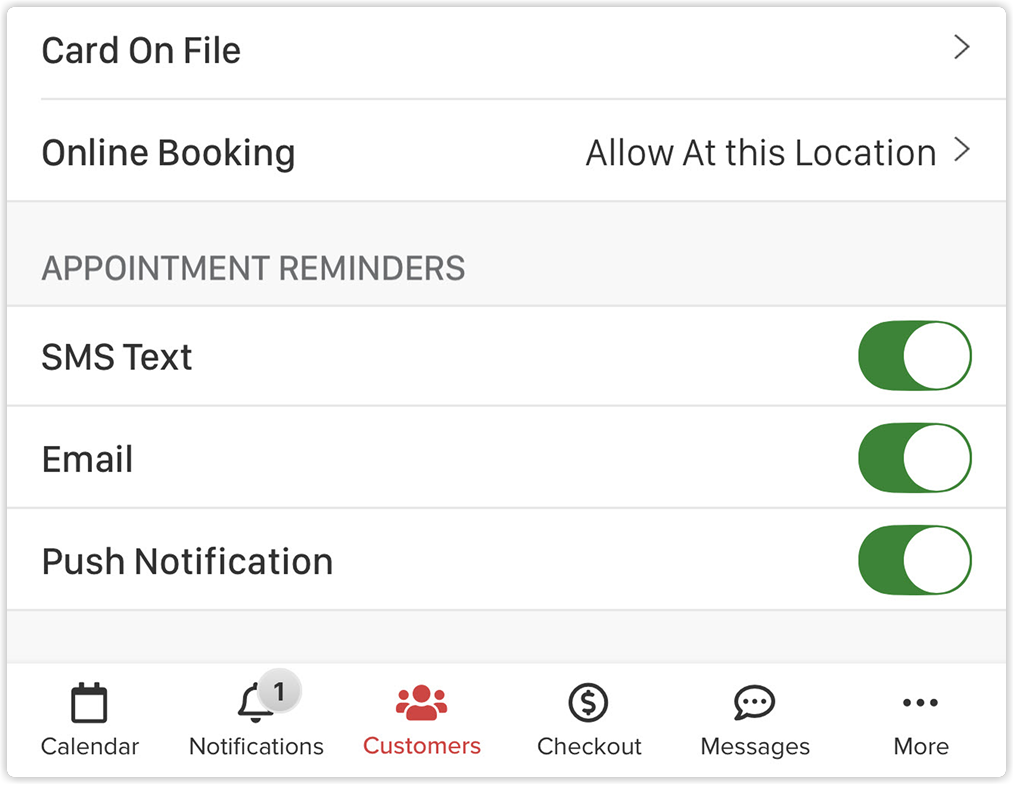The image size is (1014, 785).
Task: Select Customers tab label
Action: pos(422,746)
